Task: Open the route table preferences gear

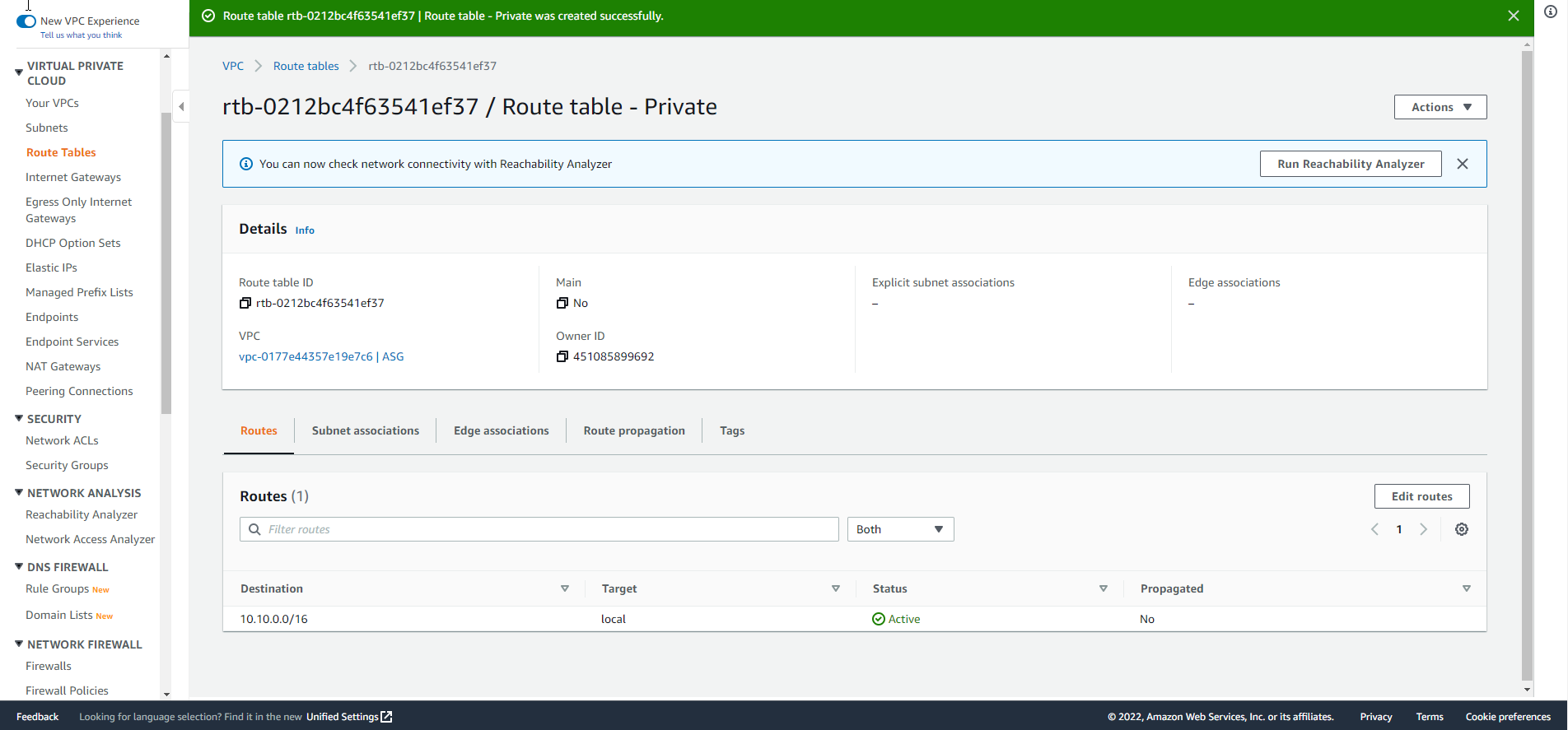Action: click(1462, 529)
